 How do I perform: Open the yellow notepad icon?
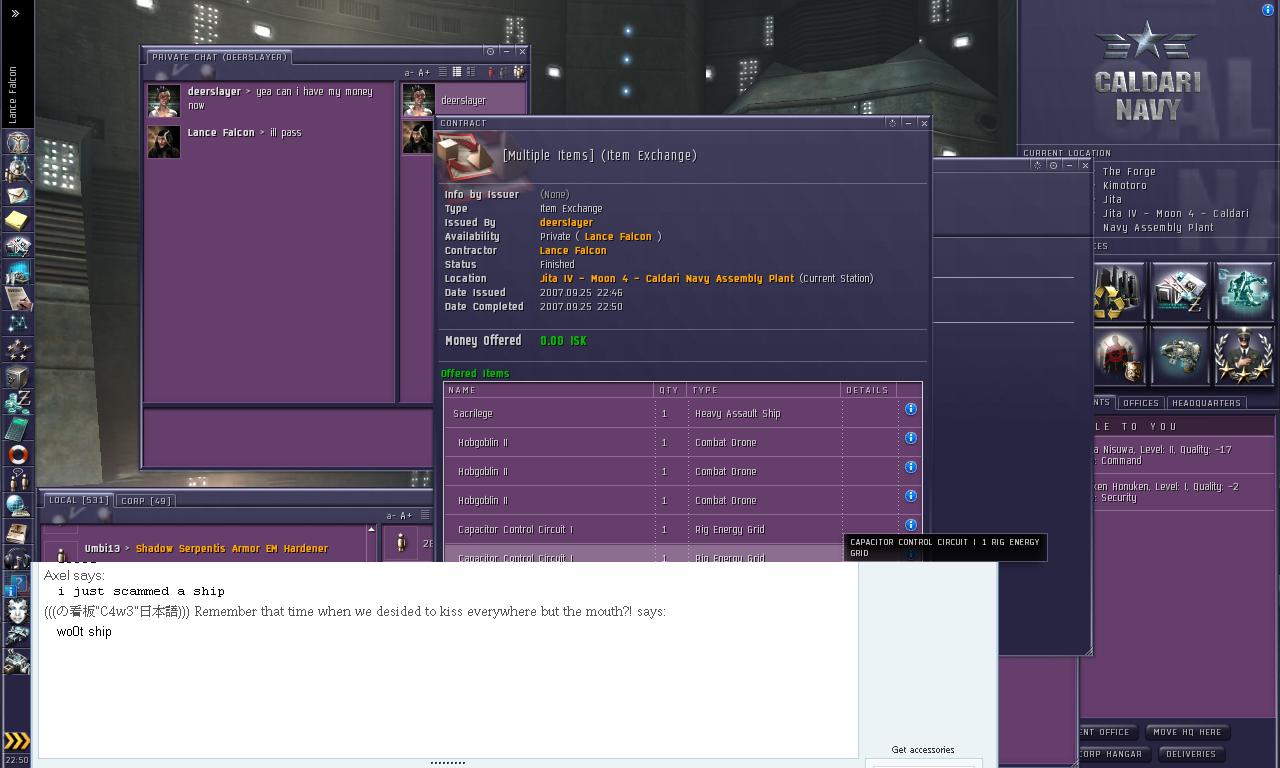(17, 220)
